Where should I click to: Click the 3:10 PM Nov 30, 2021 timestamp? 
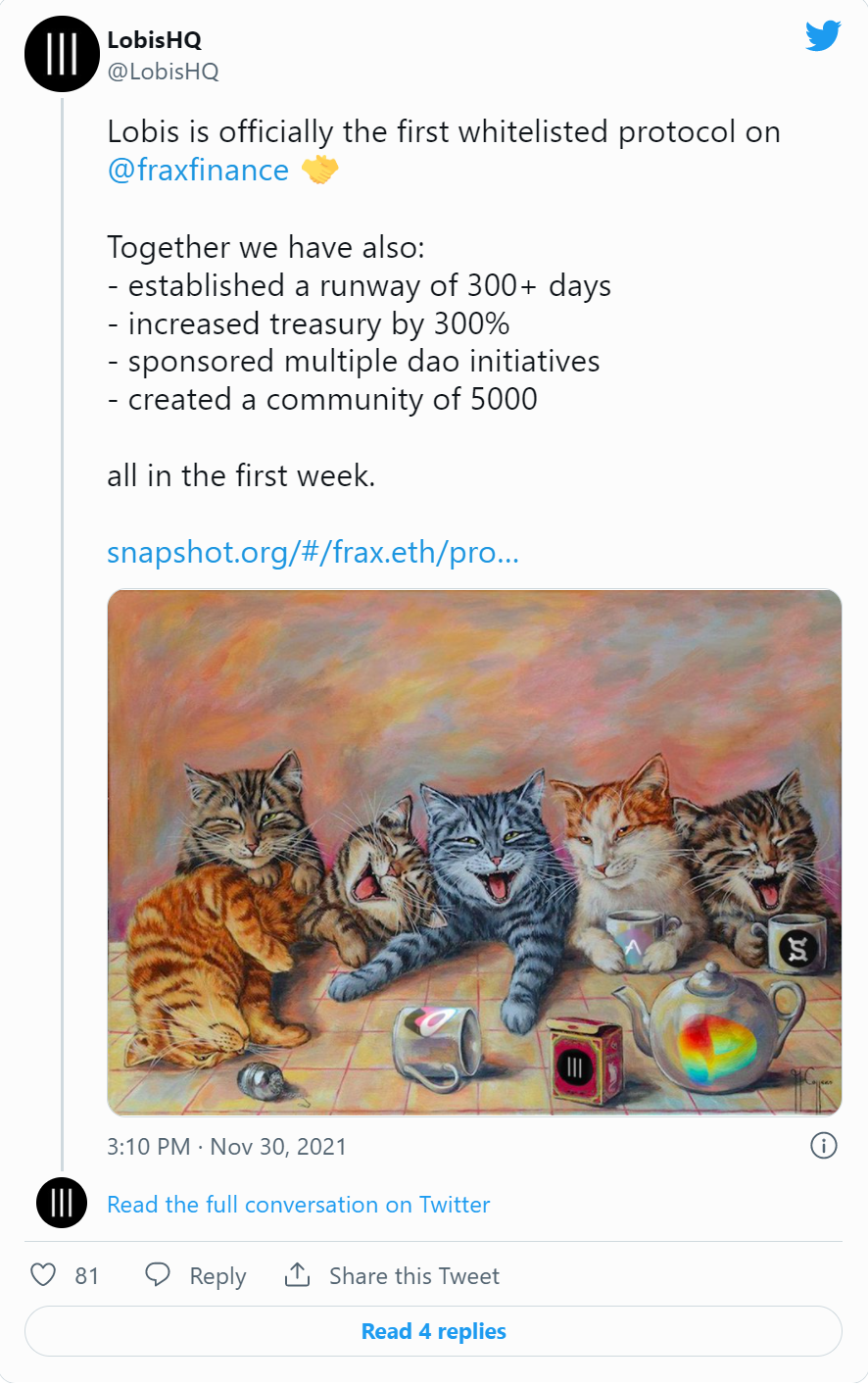tap(227, 1146)
